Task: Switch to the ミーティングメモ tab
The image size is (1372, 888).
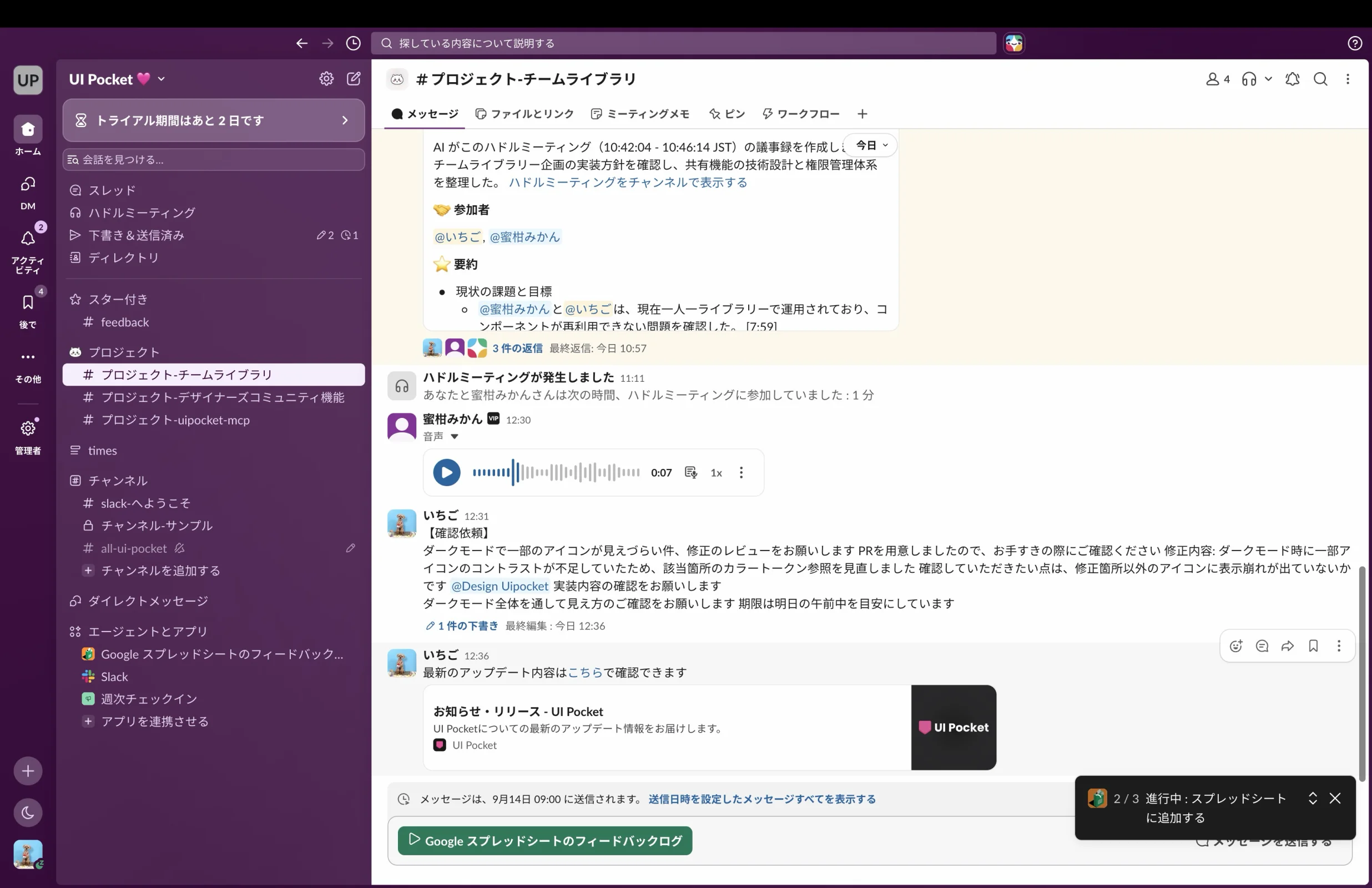Action: 640,114
